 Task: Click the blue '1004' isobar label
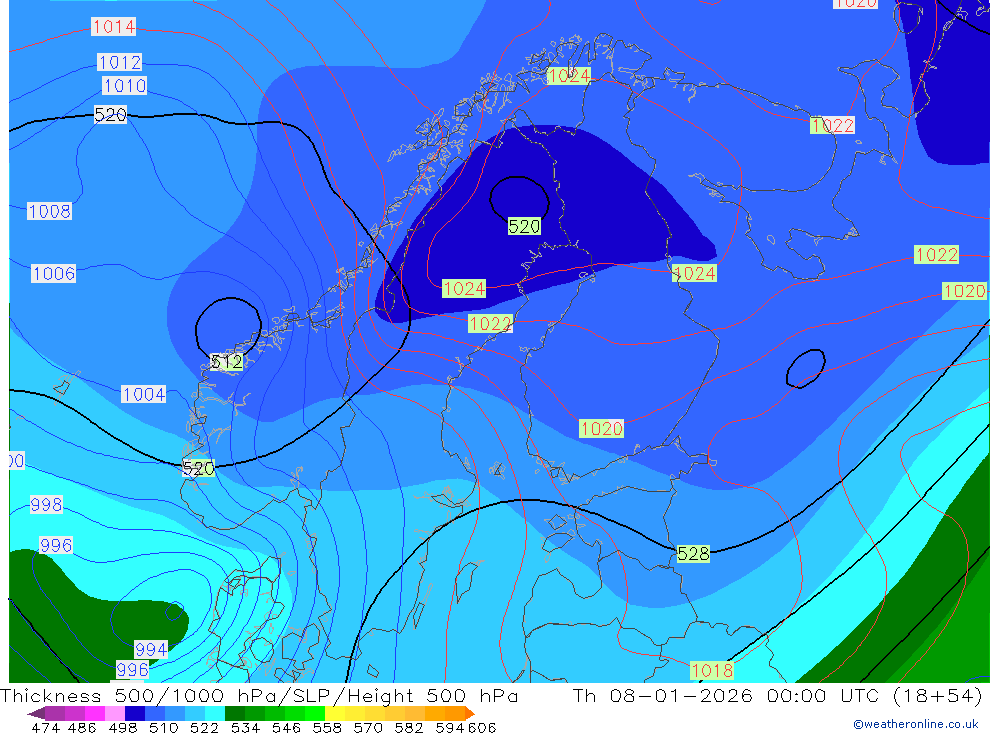pos(143,394)
